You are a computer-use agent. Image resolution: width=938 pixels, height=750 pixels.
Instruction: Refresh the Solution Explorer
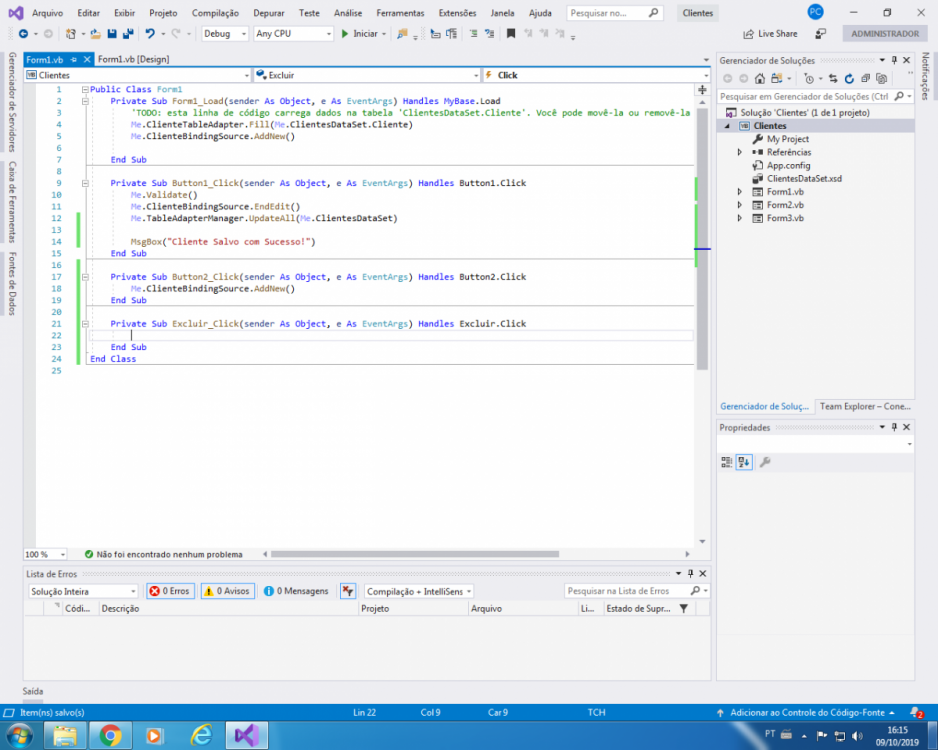[849, 78]
